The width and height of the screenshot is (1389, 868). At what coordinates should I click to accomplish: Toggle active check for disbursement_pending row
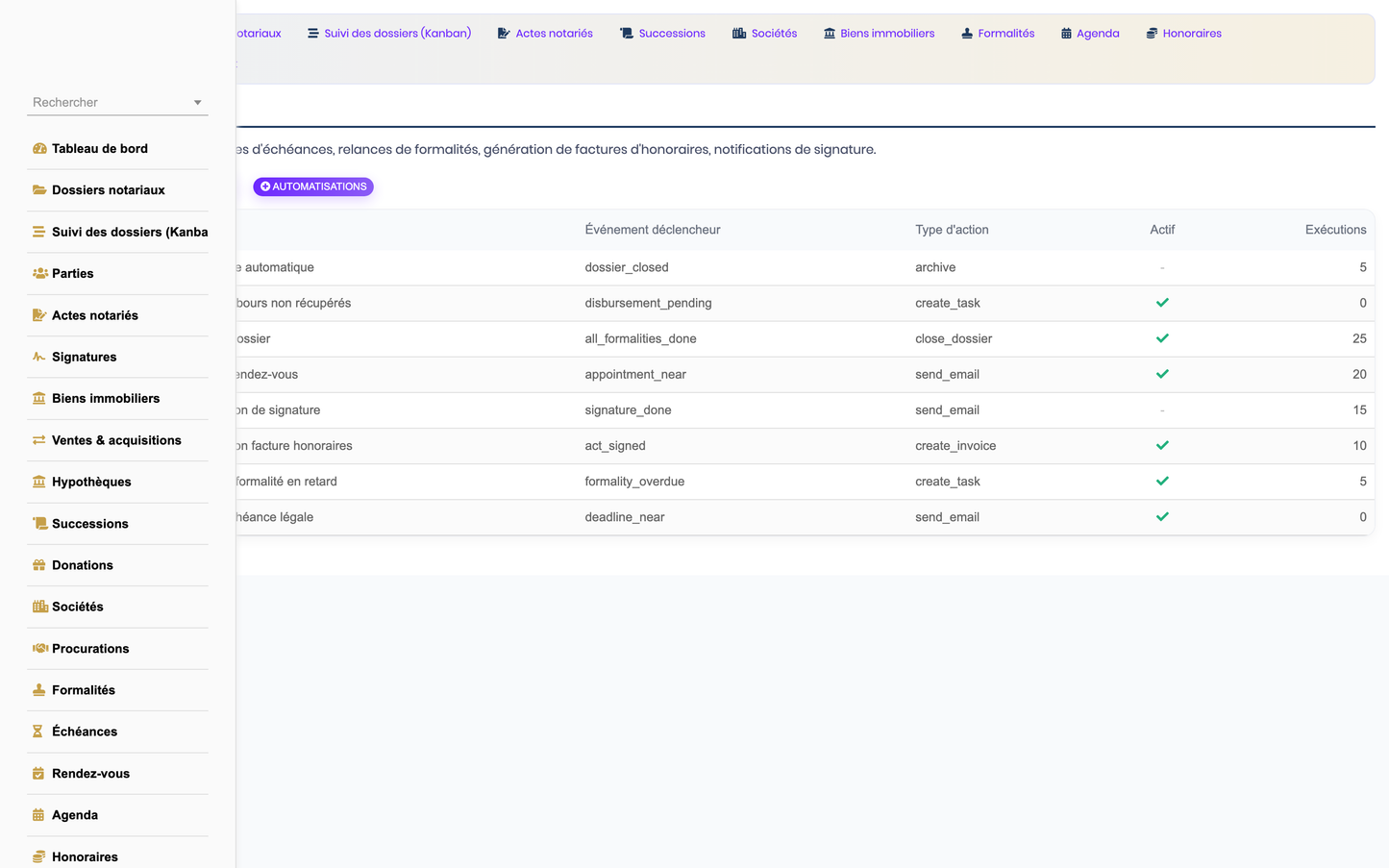tap(1162, 303)
